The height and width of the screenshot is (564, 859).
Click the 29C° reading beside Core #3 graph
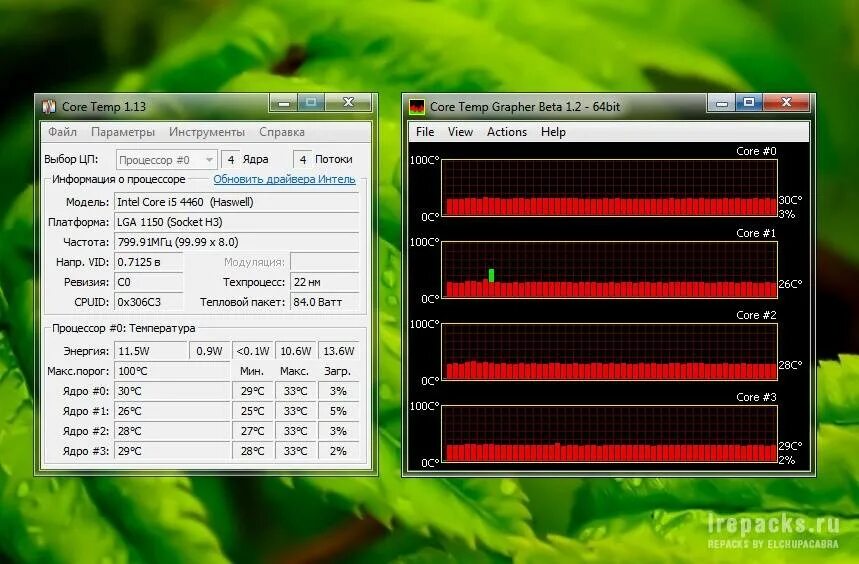[x=790, y=446]
